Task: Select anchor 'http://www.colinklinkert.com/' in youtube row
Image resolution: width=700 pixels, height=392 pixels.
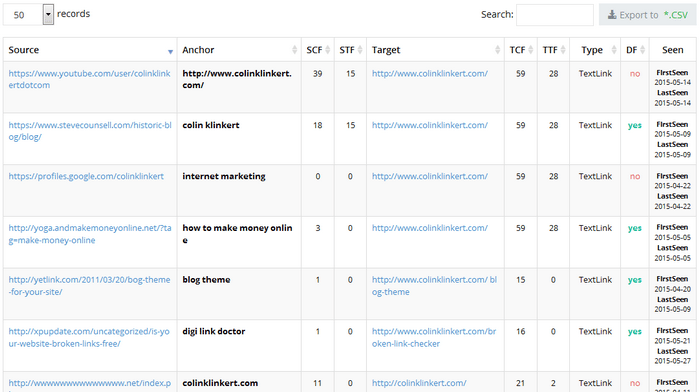Action: (x=237, y=79)
